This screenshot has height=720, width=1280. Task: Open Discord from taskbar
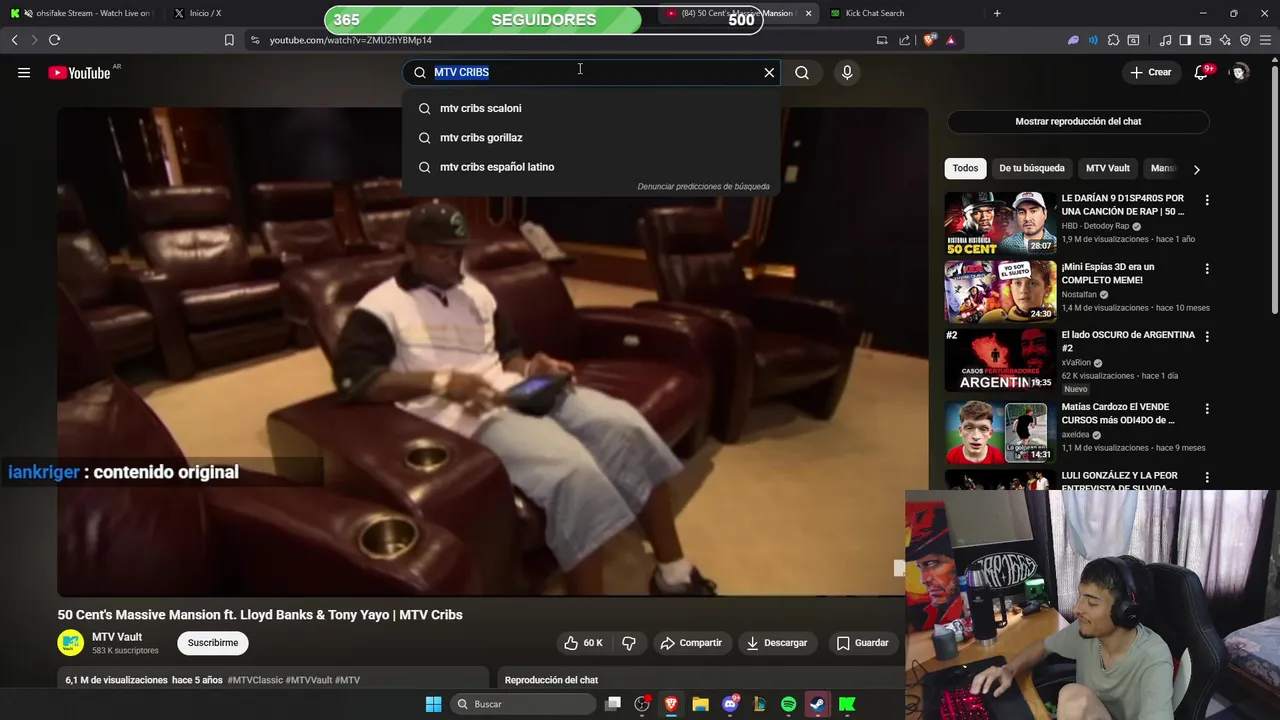point(730,704)
